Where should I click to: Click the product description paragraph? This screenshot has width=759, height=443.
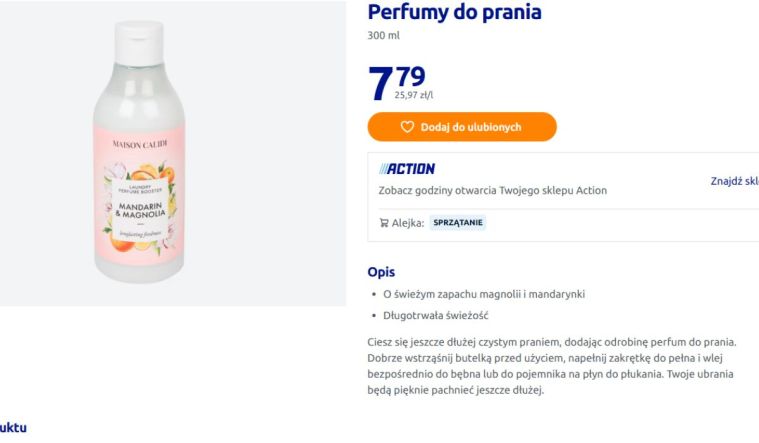(x=552, y=366)
